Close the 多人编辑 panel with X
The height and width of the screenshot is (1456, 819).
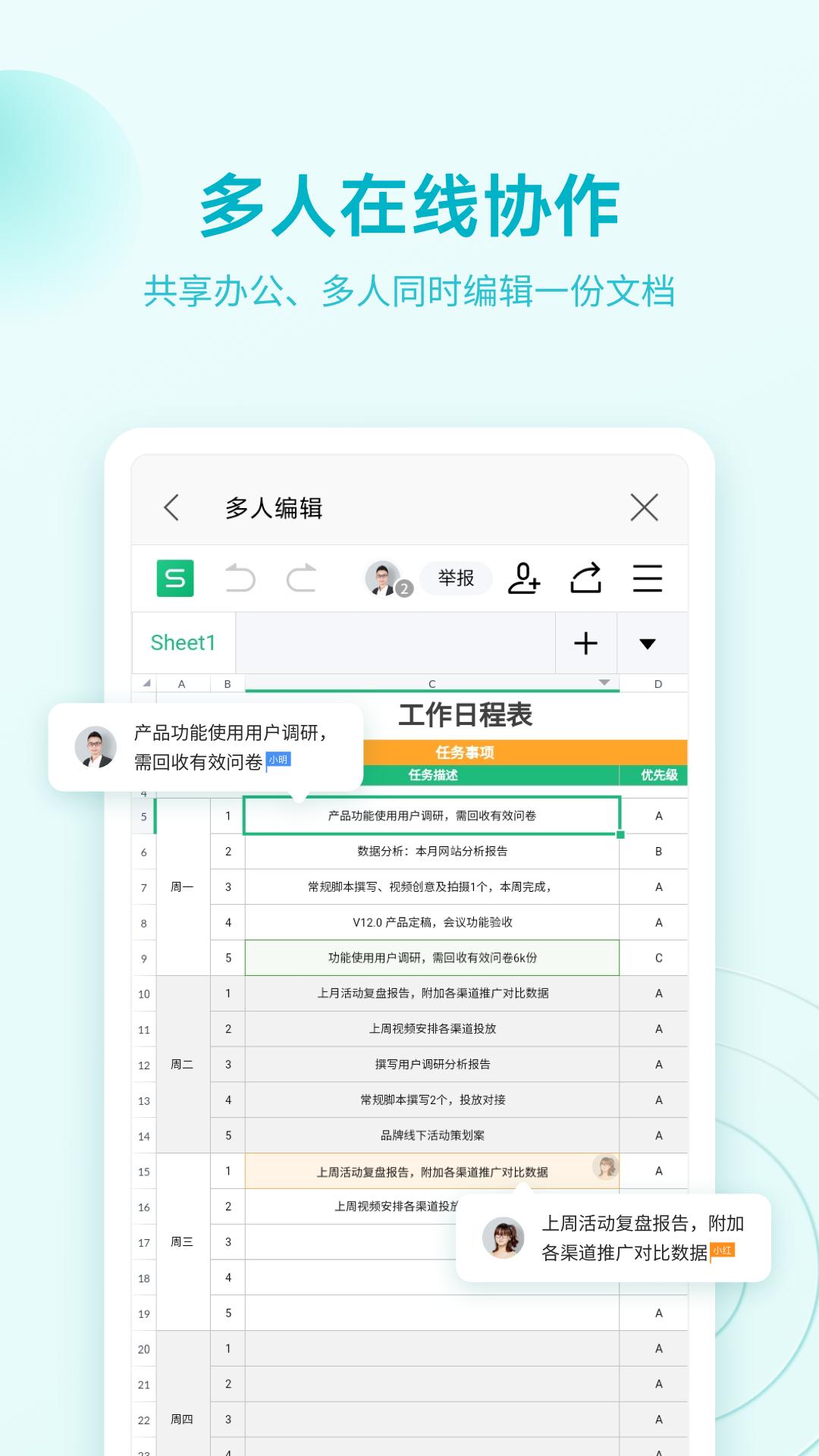[x=644, y=507]
